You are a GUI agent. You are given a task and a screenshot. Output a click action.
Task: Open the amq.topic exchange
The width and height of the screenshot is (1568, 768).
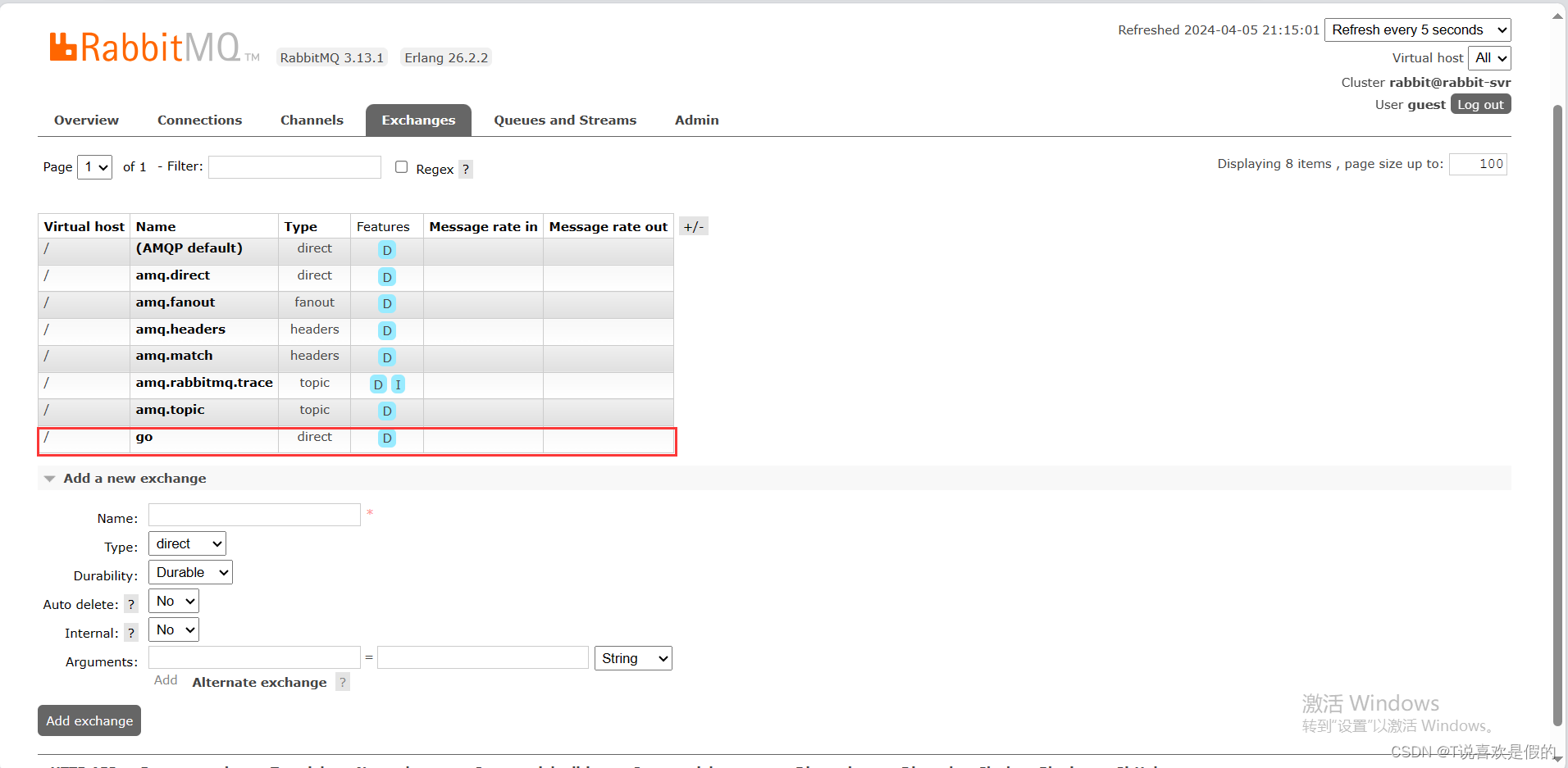pyautogui.click(x=171, y=410)
